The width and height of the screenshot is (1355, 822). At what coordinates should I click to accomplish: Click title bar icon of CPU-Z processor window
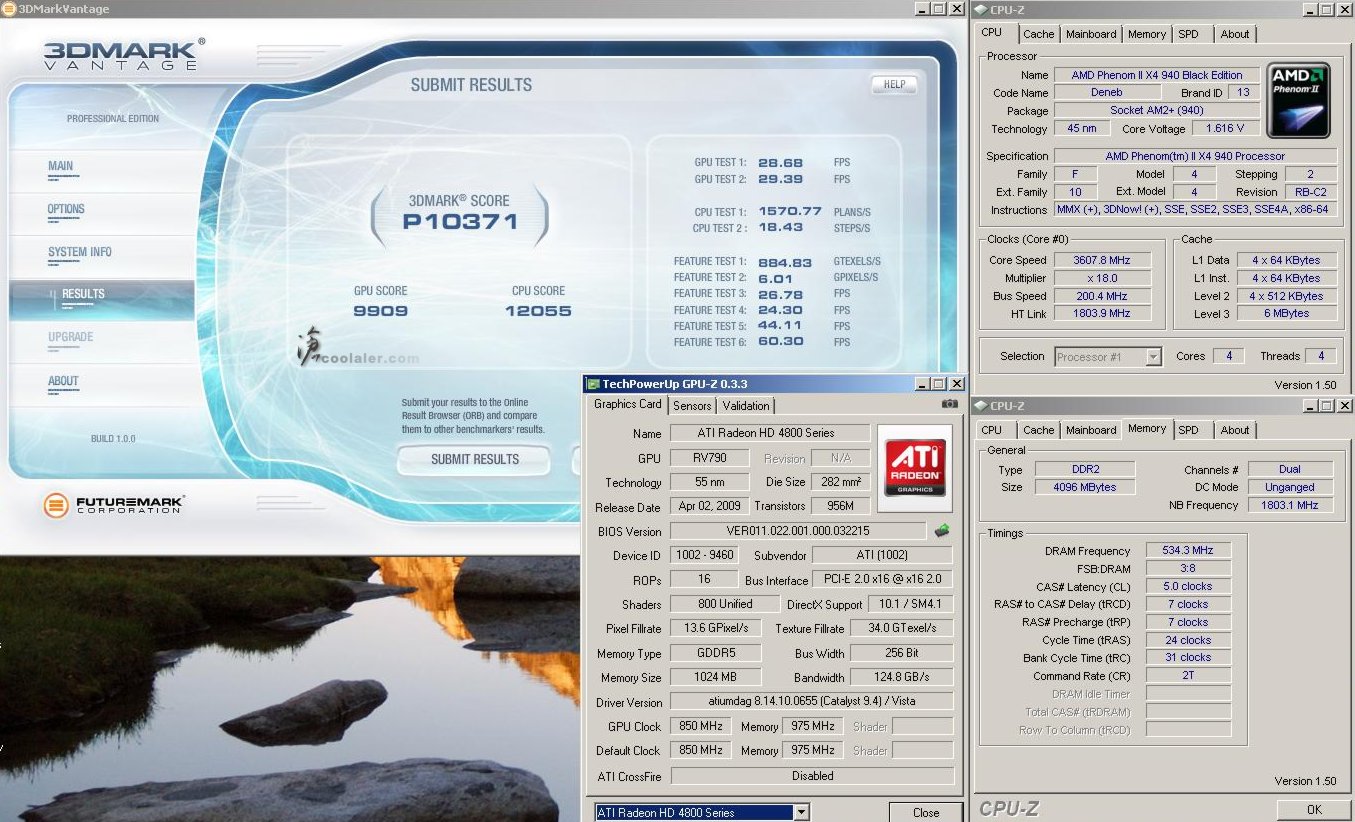click(x=980, y=9)
